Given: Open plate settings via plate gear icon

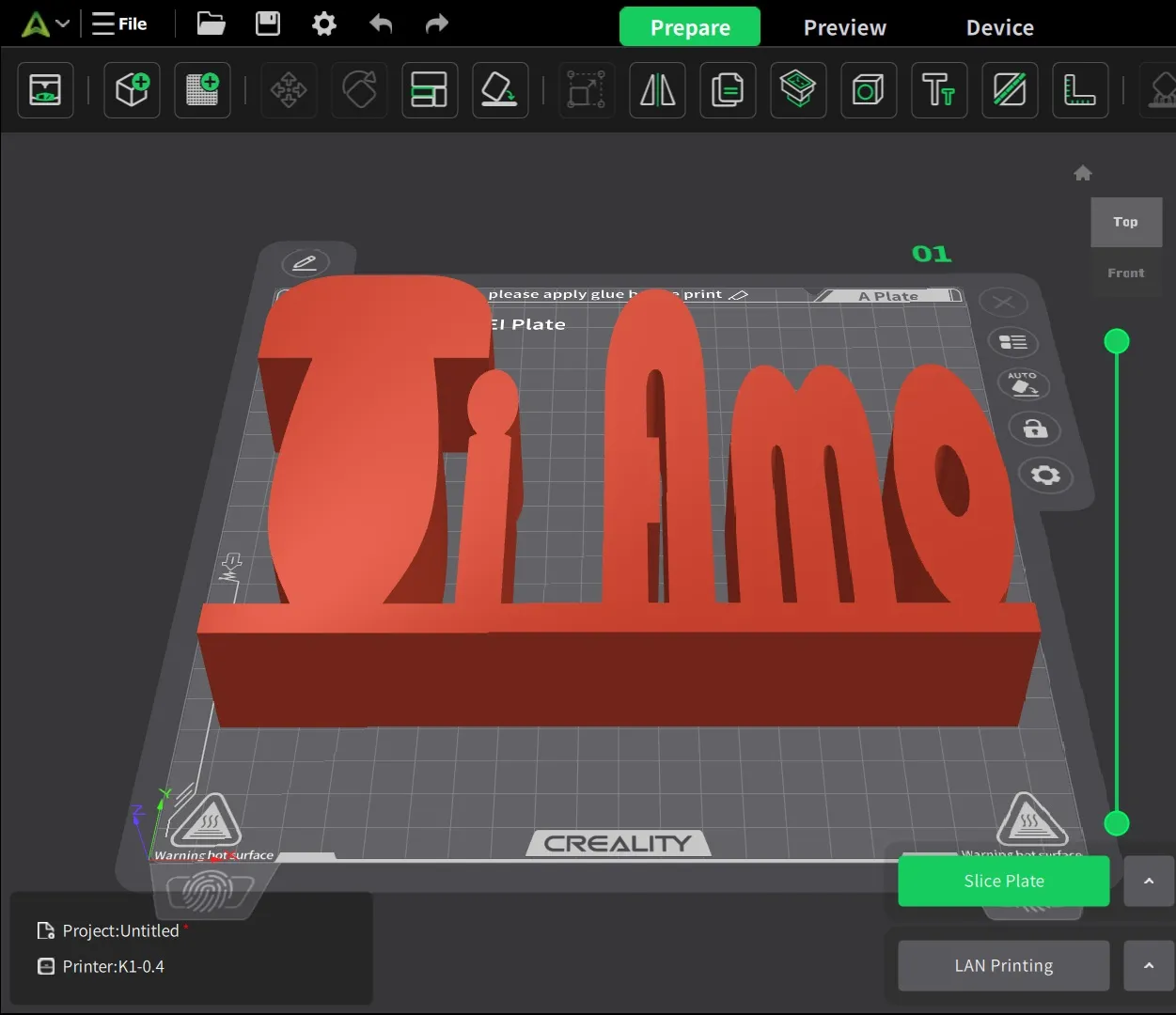Looking at the screenshot, I should point(1045,475).
